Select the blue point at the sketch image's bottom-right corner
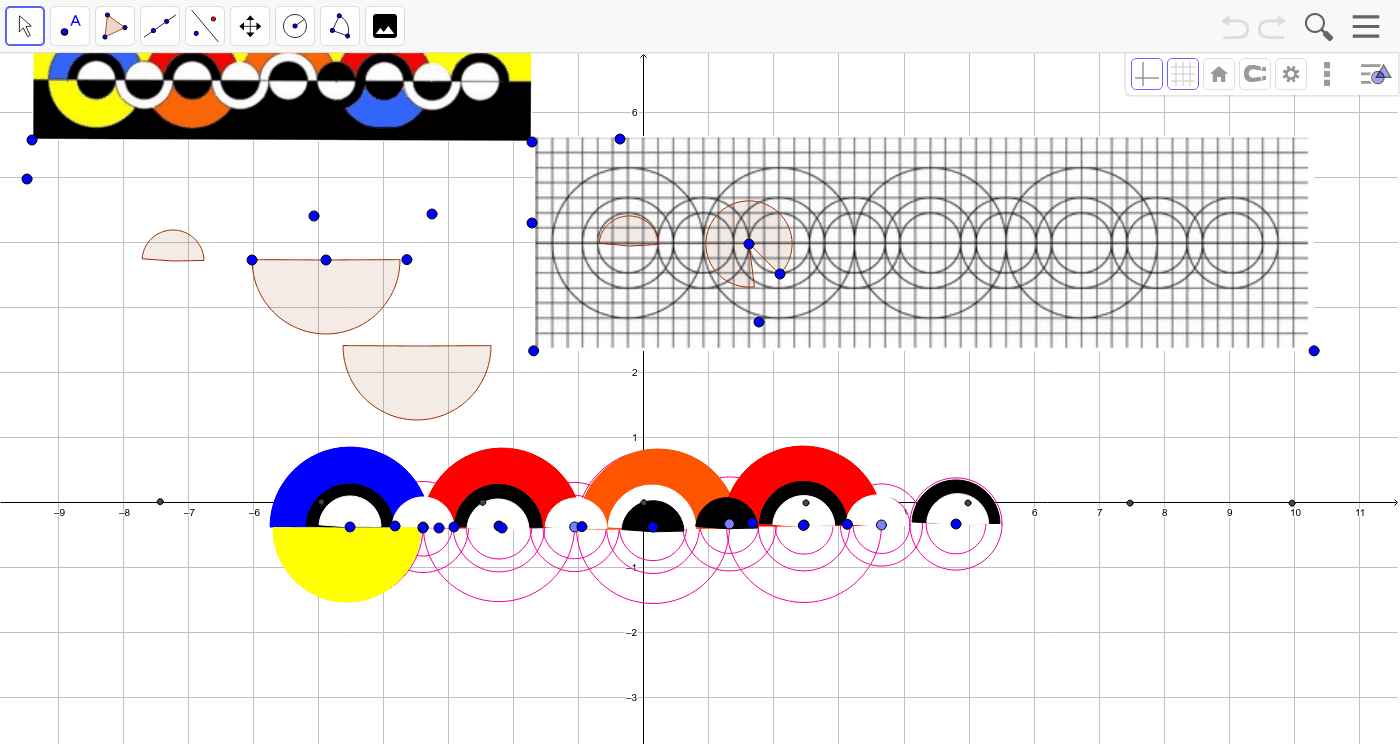 point(1314,351)
